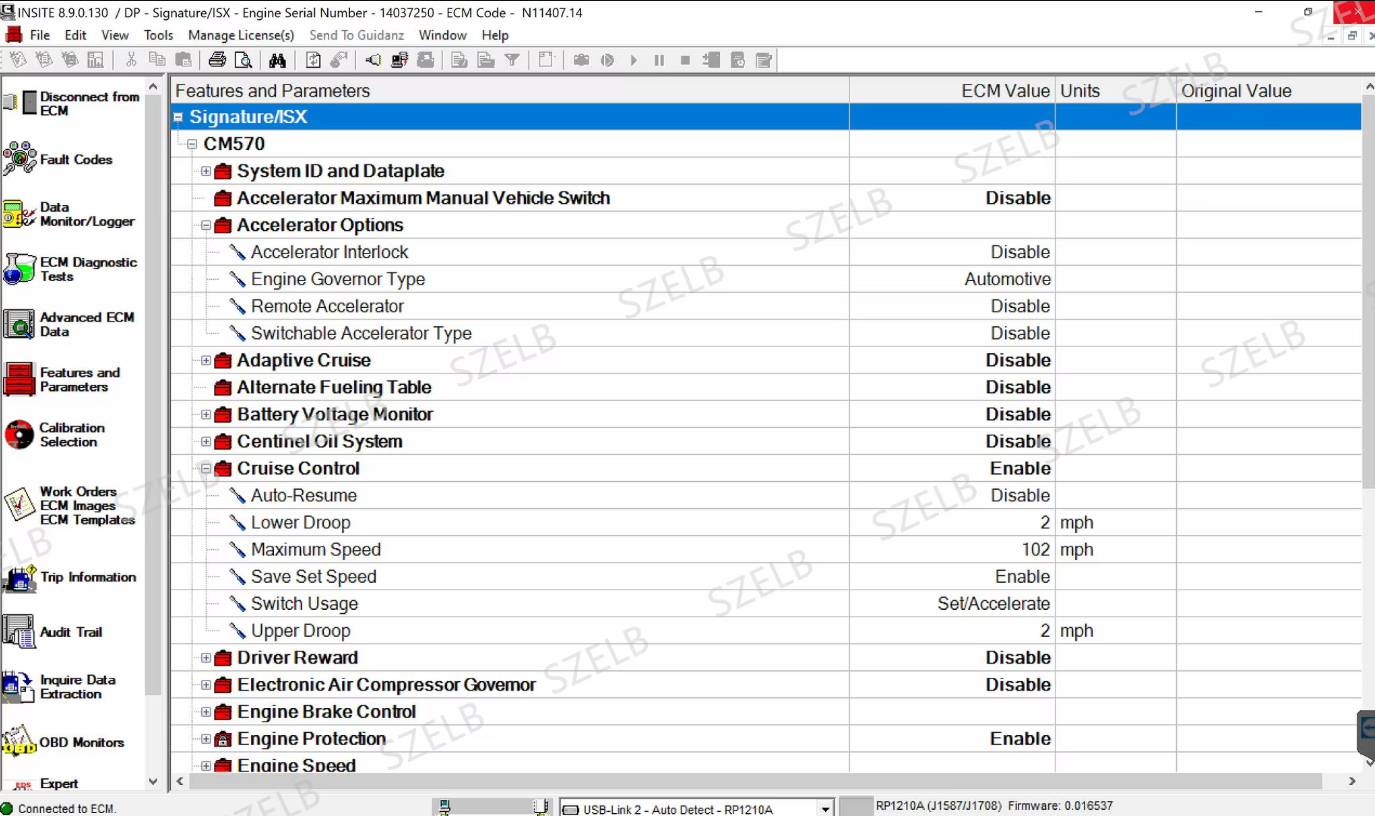Image resolution: width=1375 pixels, height=816 pixels.
Task: Select Cruise Control Maximum Speed parameter
Action: point(766,549)
